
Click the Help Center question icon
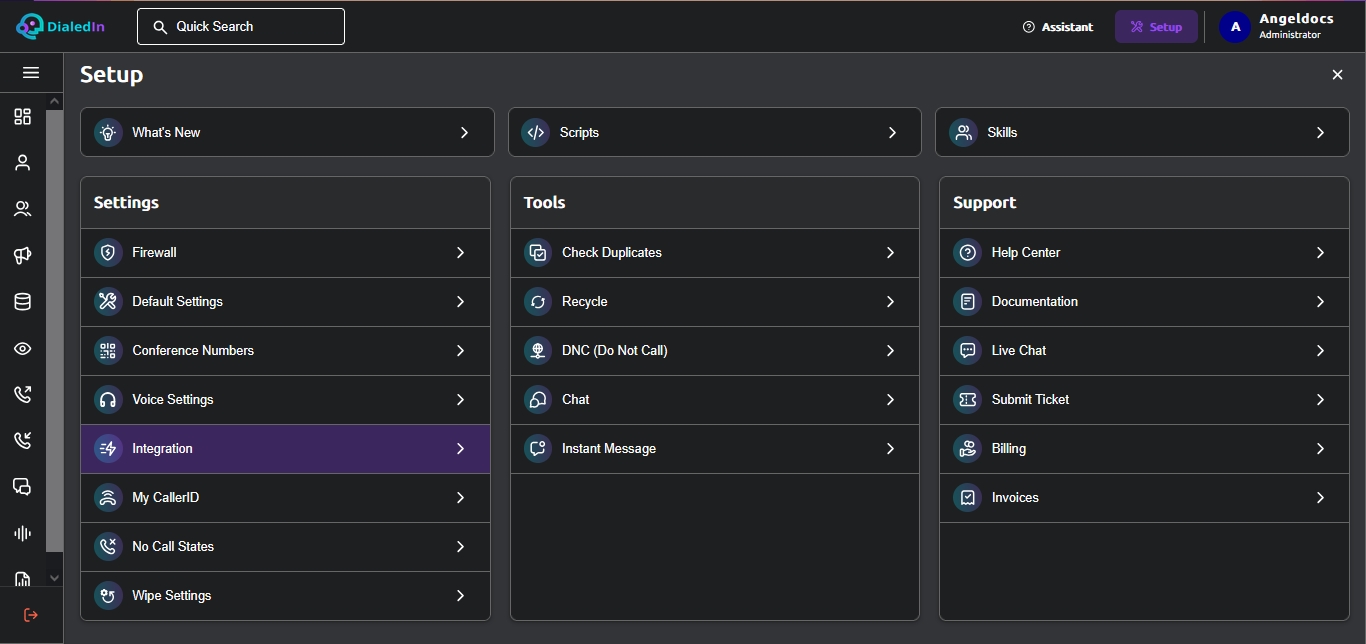tap(967, 253)
